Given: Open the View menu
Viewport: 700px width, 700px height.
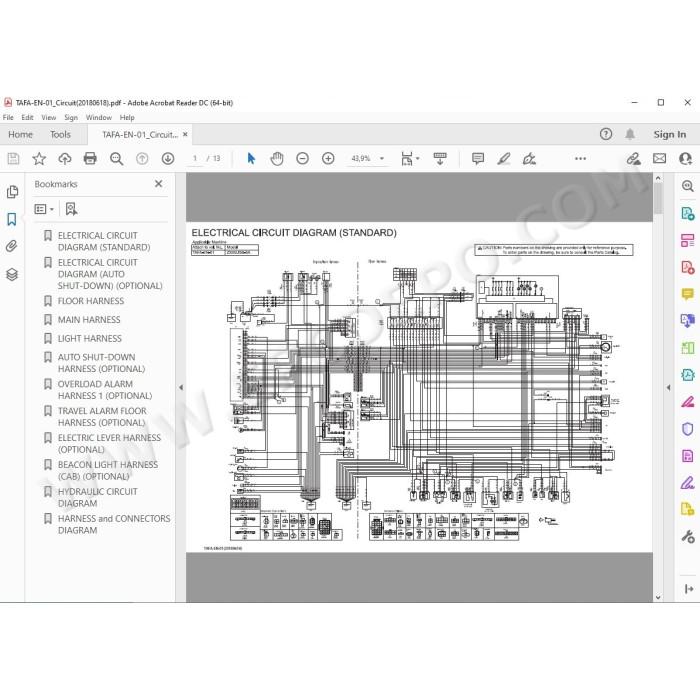Looking at the screenshot, I should tap(49, 117).
